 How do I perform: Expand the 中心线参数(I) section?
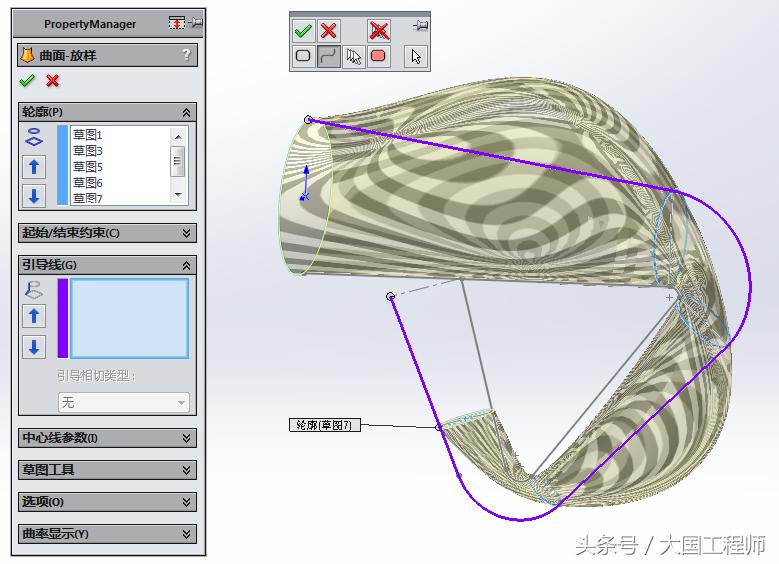[186, 438]
